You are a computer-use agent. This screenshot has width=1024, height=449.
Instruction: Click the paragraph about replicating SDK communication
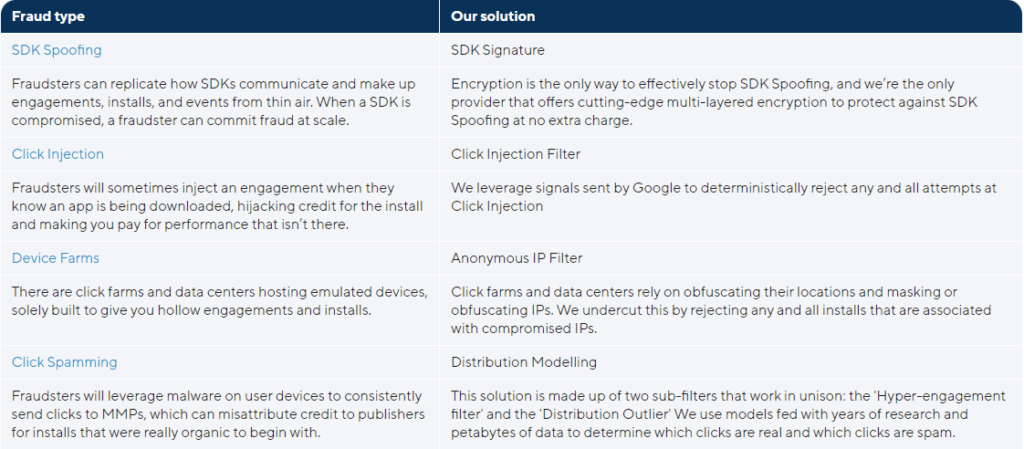pos(214,102)
